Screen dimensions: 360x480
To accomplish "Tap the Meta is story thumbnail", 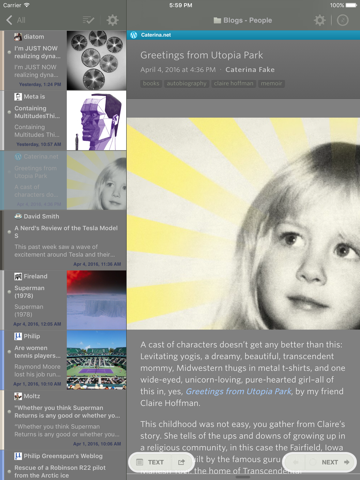I will 96,120.
